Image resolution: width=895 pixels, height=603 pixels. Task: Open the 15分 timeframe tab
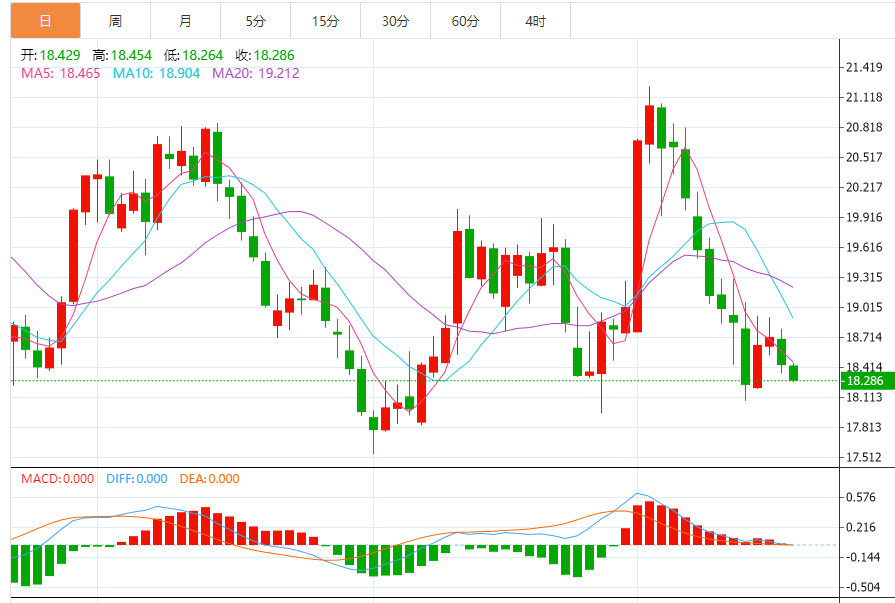tap(325, 21)
